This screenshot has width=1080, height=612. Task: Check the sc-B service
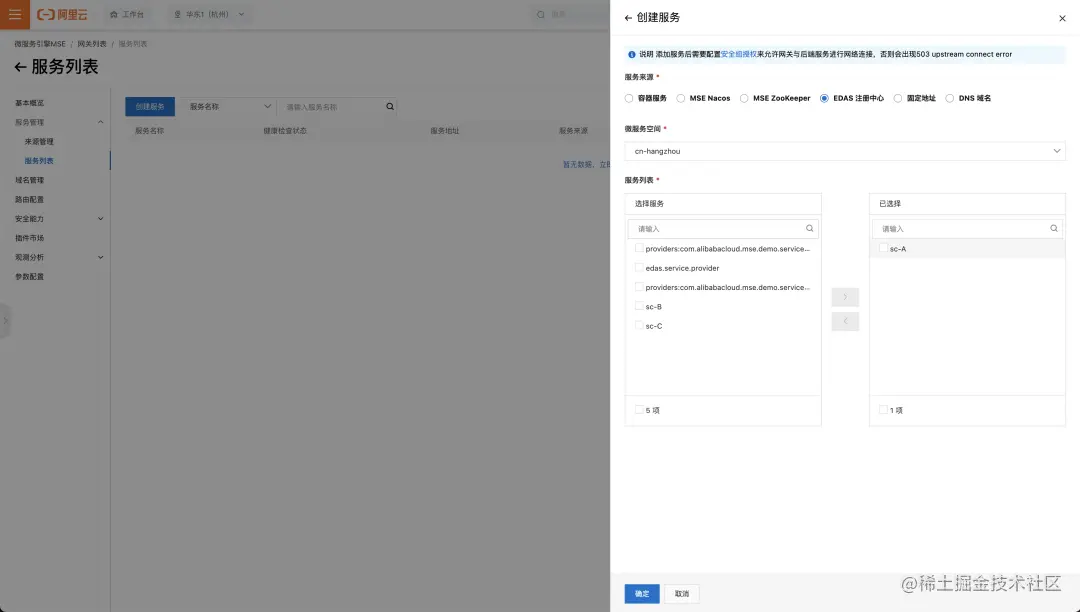(x=639, y=306)
